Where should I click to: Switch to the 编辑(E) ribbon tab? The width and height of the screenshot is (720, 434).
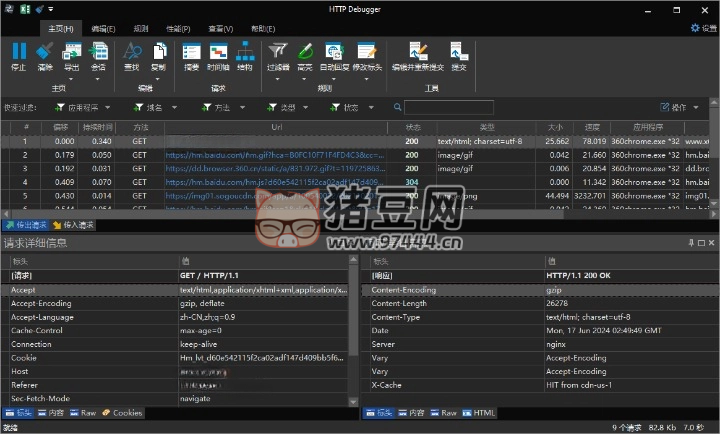pyautogui.click(x=102, y=29)
